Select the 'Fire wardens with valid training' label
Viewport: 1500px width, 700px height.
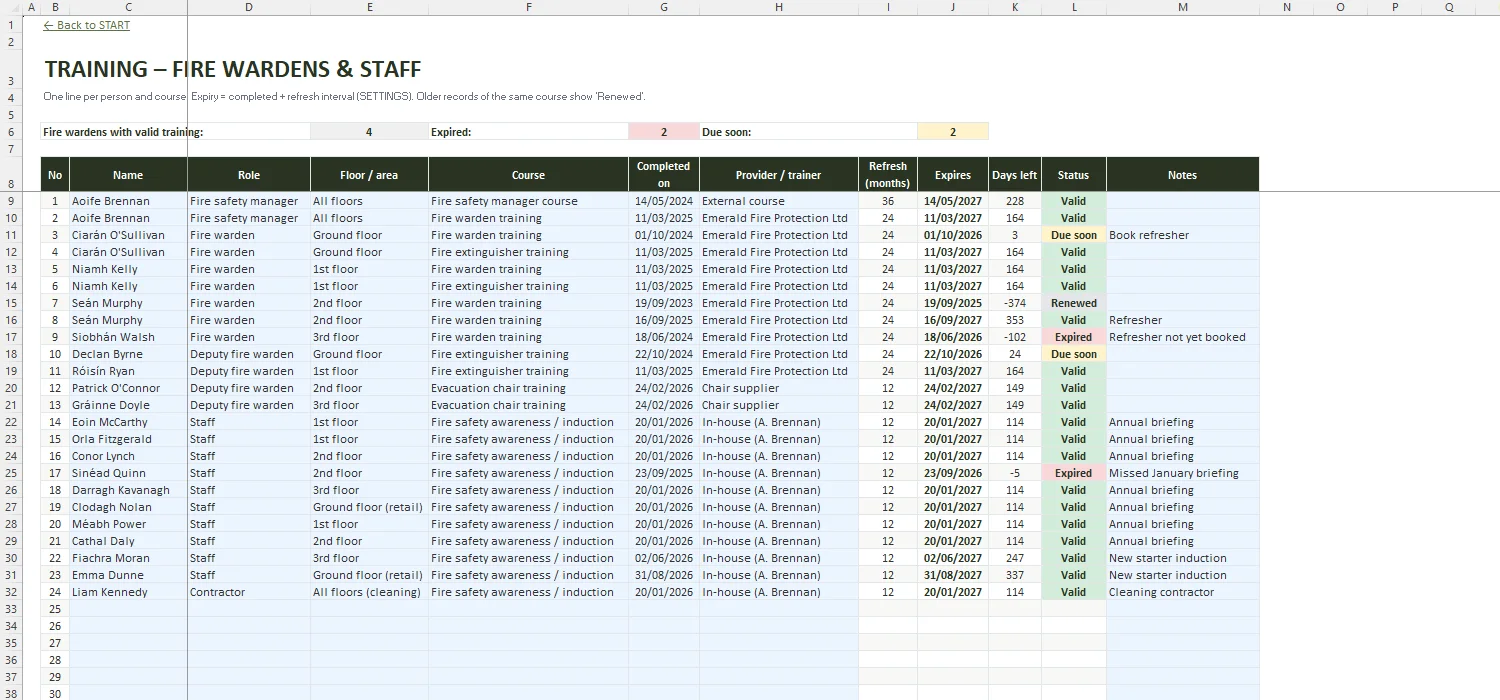[x=124, y=132]
